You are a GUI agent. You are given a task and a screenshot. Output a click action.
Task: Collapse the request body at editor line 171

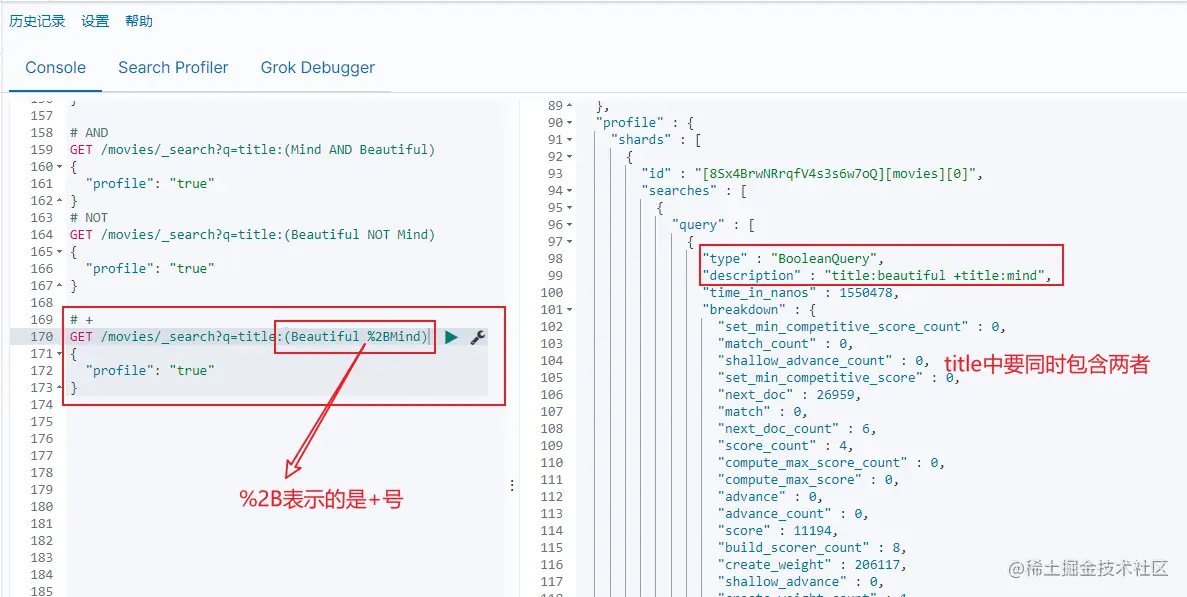tap(59, 353)
